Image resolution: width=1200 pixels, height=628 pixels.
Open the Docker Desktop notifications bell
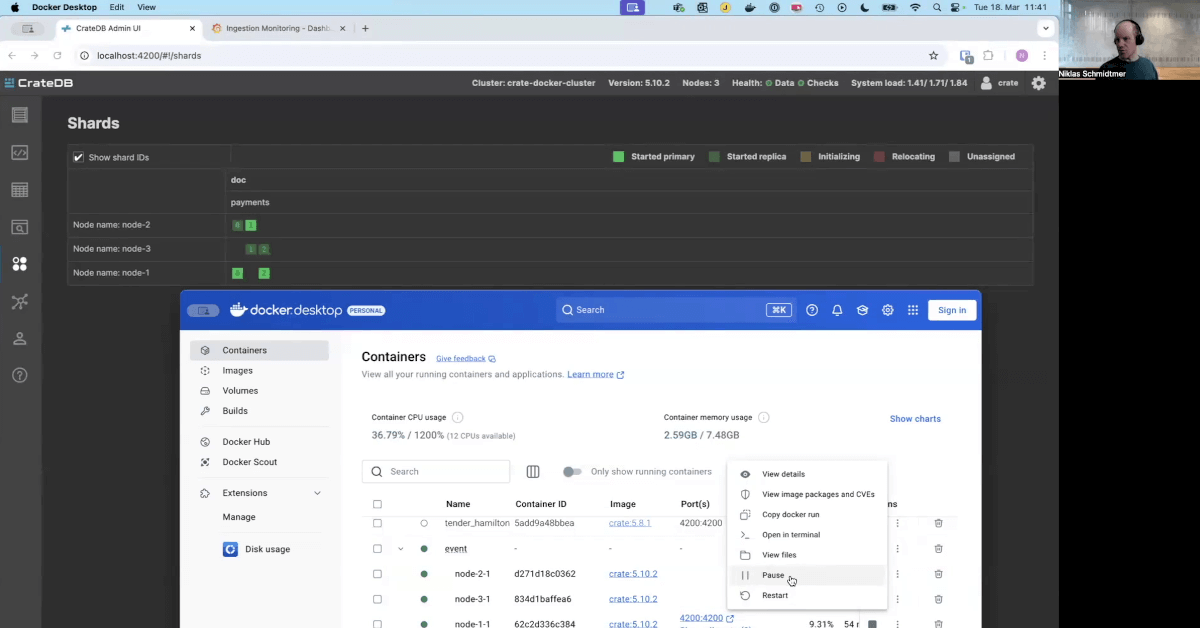point(837,310)
